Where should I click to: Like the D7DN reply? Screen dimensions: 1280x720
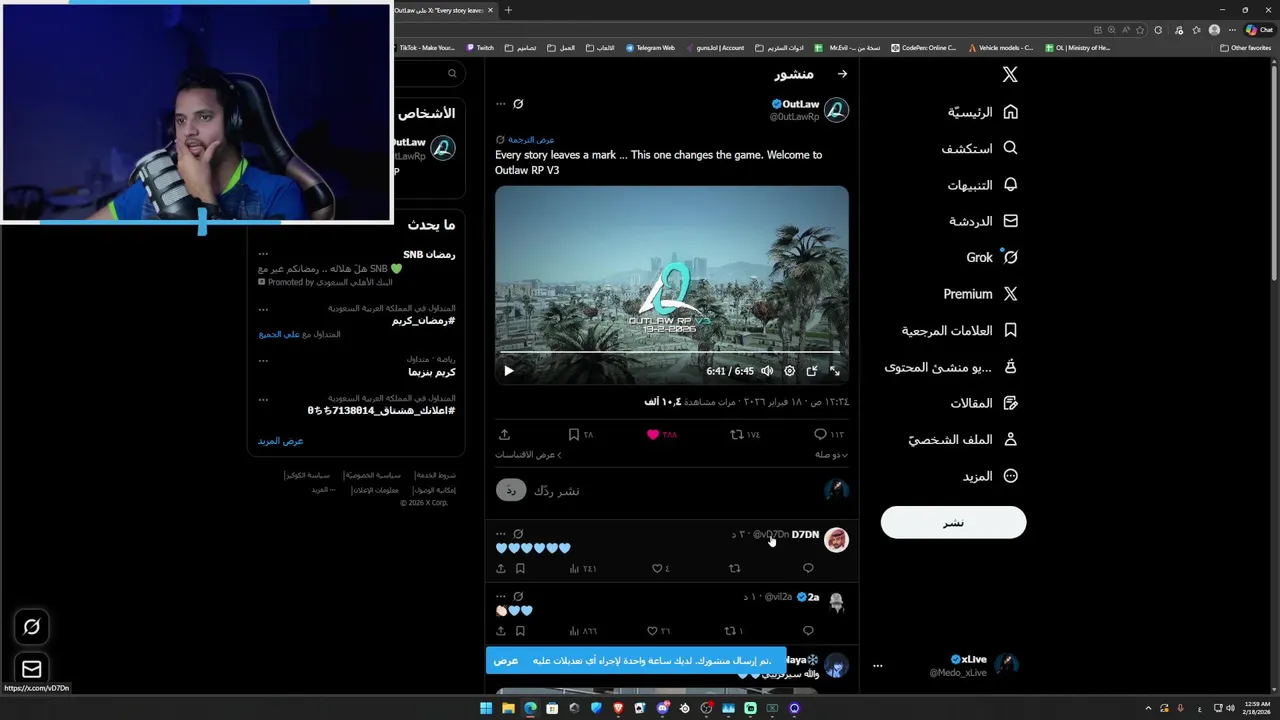point(657,568)
